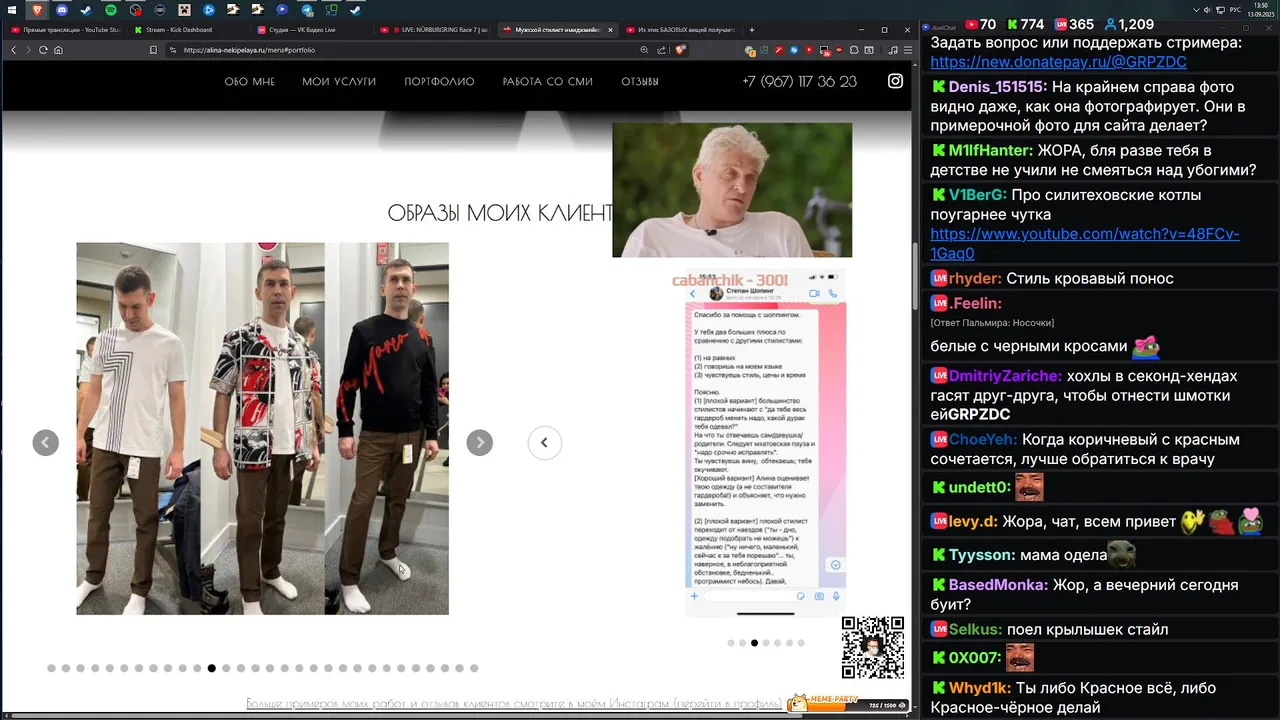The width and height of the screenshot is (1280, 720).
Task: Open the share page icon in address bar
Action: [x=661, y=50]
